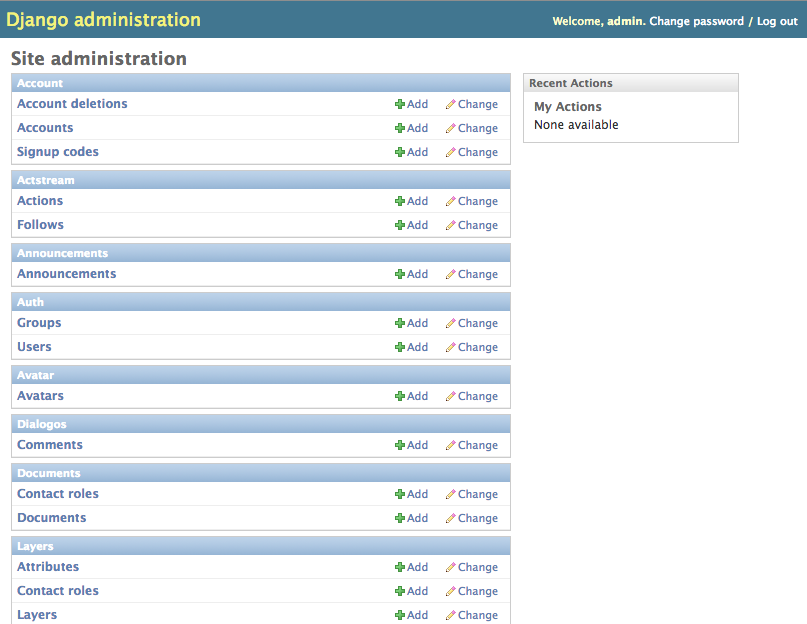Click Change for the Layers model row
Screen dimensions: 807x624
(x=472, y=615)
